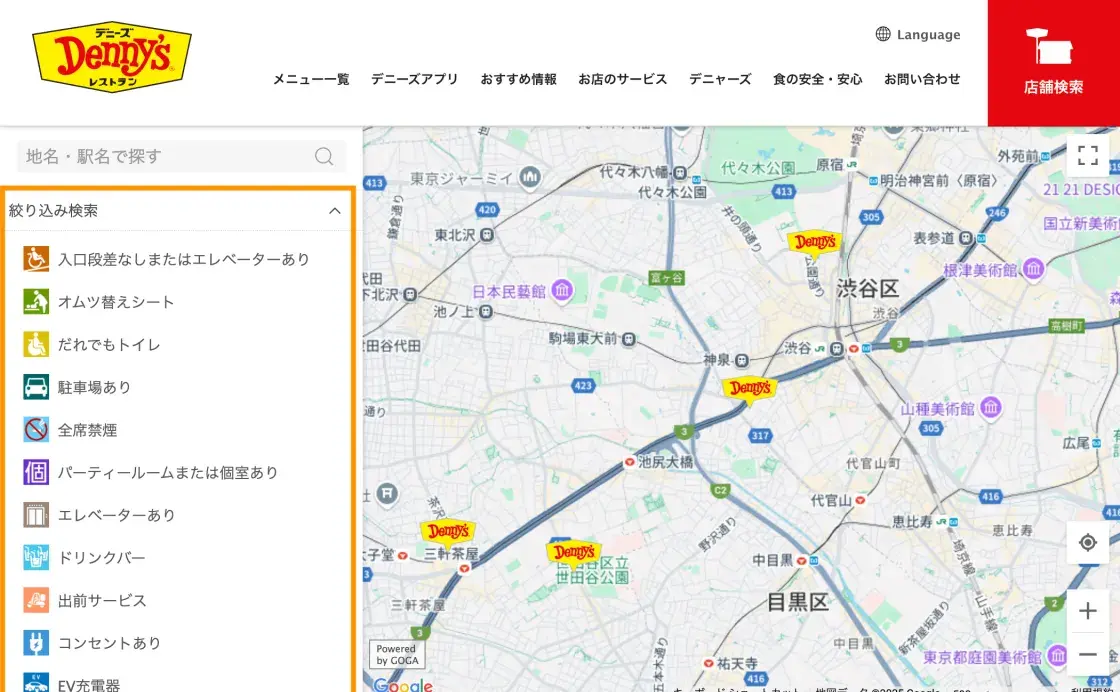Select Denny's pin near Sangenjaya station
Image resolution: width=1120 pixels, height=692 pixels.
pyautogui.click(x=448, y=532)
